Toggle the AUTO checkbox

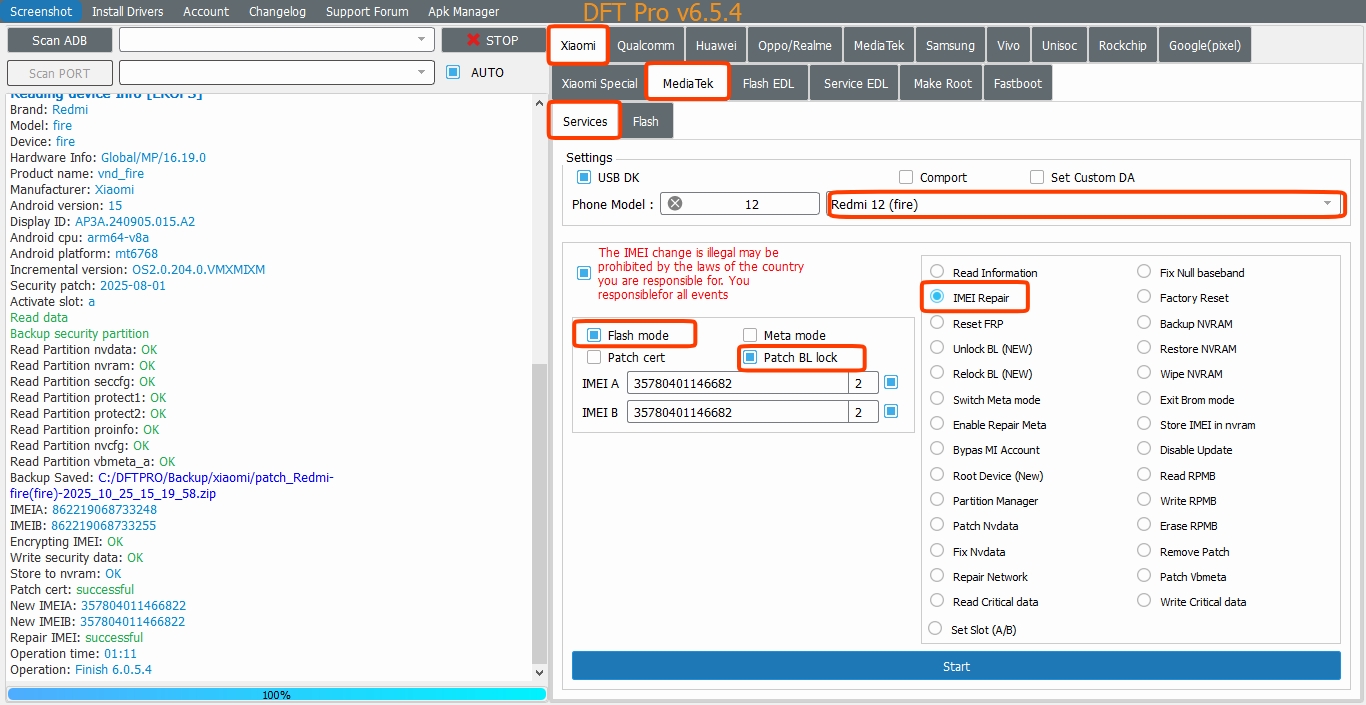[453, 72]
